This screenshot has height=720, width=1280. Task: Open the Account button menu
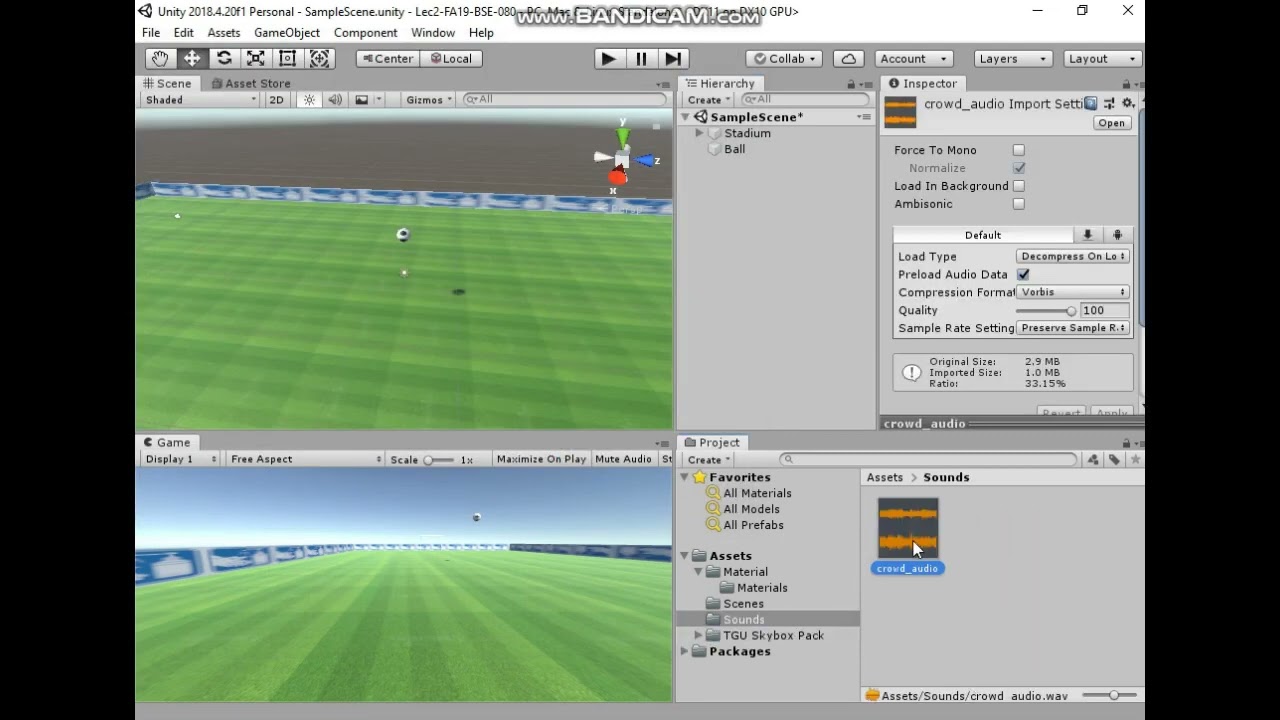pyautogui.click(x=914, y=59)
